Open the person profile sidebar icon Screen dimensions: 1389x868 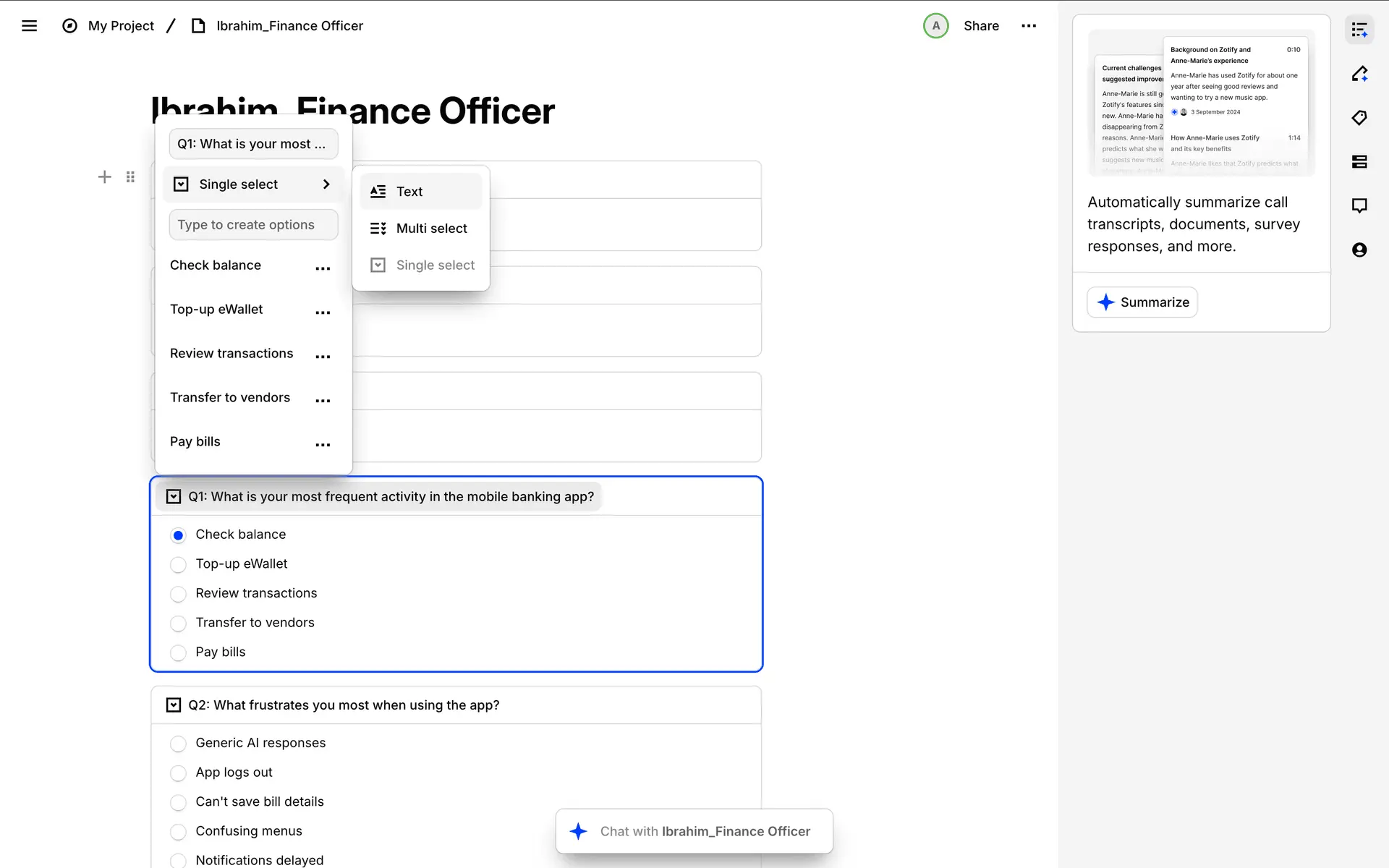pyautogui.click(x=1359, y=250)
